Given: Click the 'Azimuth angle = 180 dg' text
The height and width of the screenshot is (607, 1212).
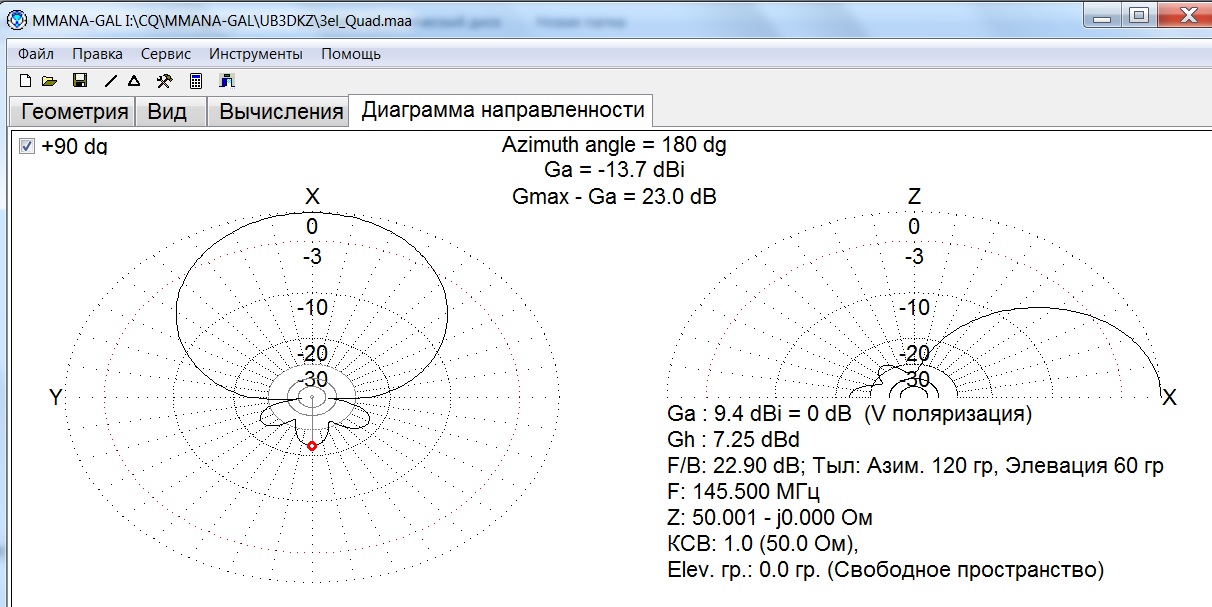Looking at the screenshot, I should click(x=614, y=146).
